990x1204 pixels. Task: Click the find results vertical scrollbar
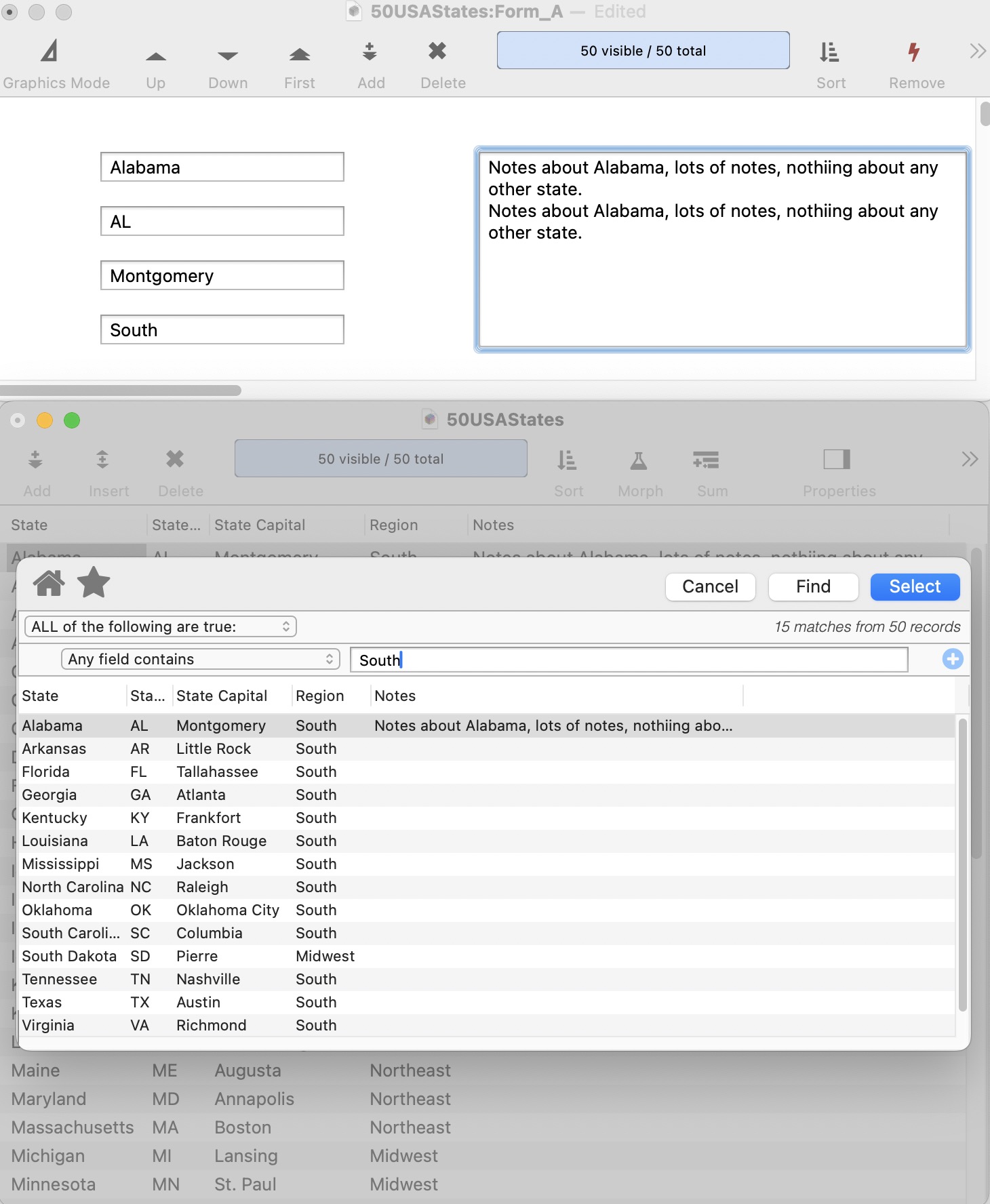[962, 865]
